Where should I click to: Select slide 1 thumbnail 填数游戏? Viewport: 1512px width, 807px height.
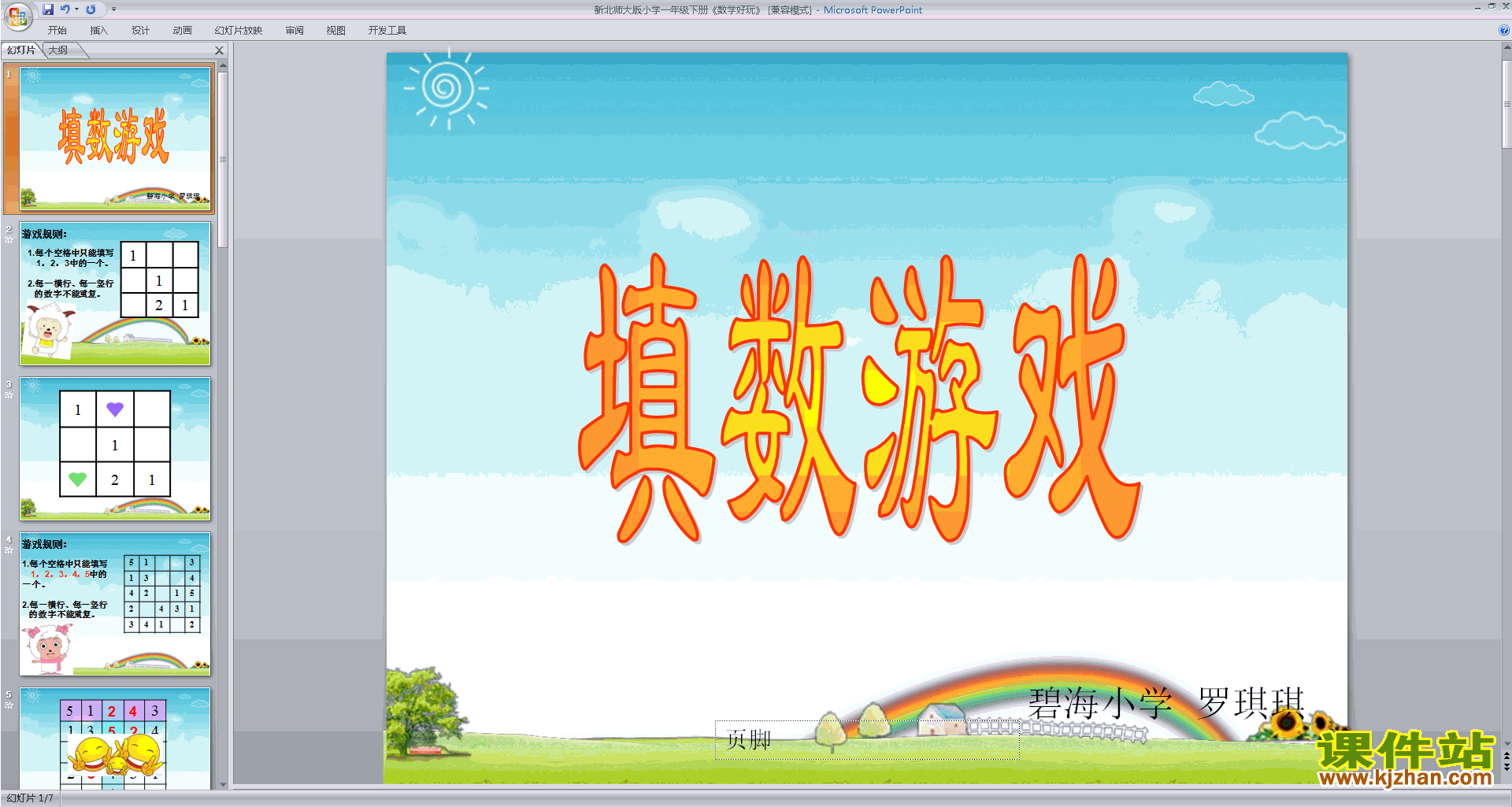tap(116, 139)
